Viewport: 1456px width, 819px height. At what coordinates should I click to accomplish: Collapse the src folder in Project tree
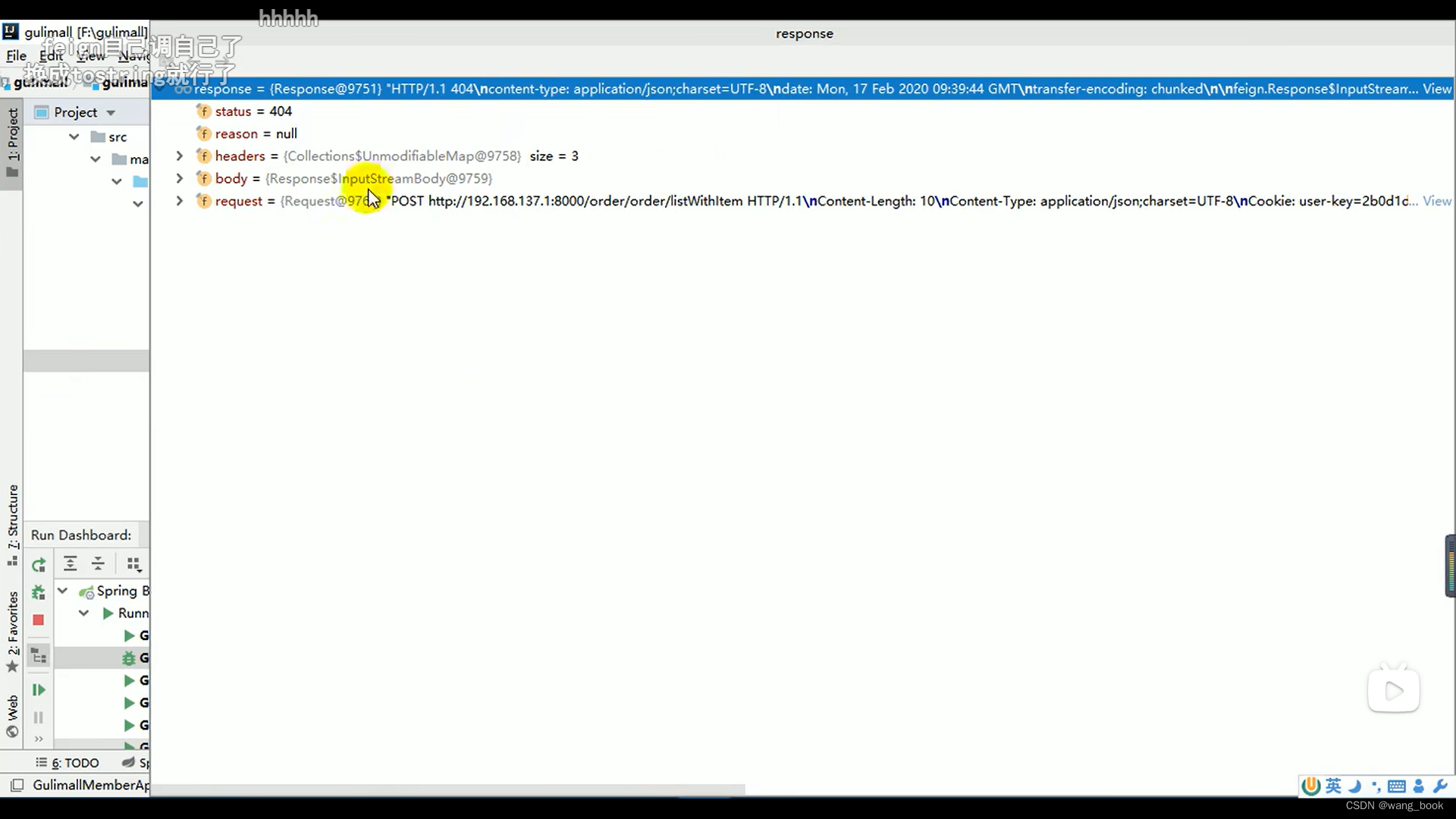point(74,137)
